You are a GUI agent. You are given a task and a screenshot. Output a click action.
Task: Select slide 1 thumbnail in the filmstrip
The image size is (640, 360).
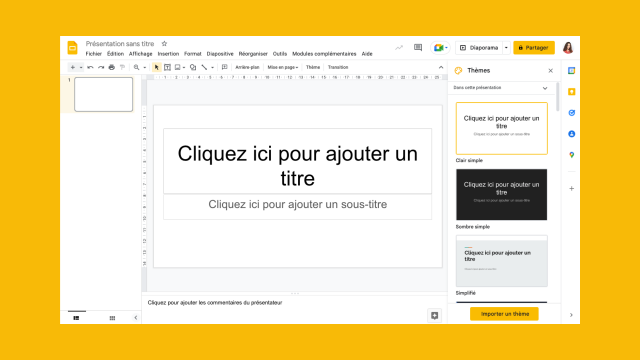click(104, 94)
